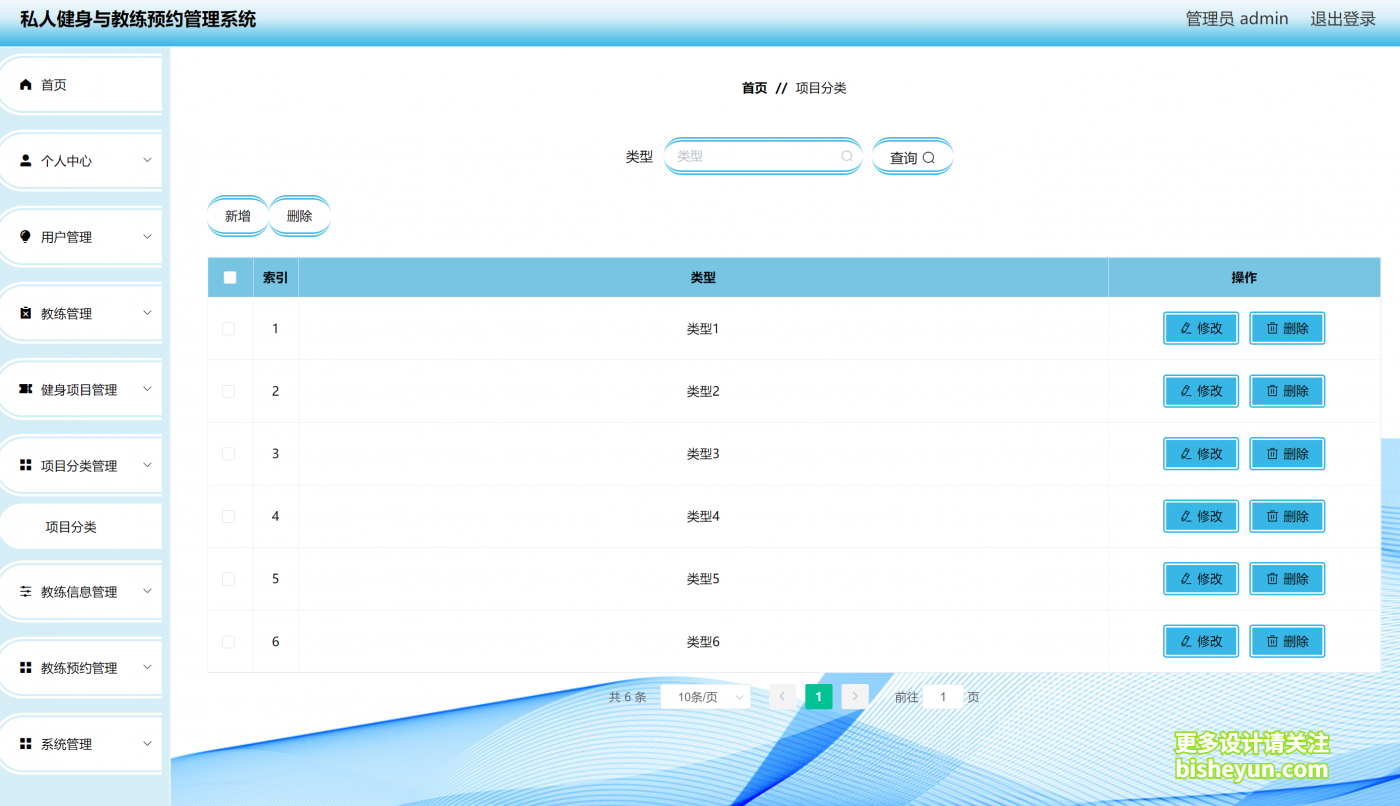
Task: Click the magnifier icon inside the 类型 search box
Action: (846, 156)
